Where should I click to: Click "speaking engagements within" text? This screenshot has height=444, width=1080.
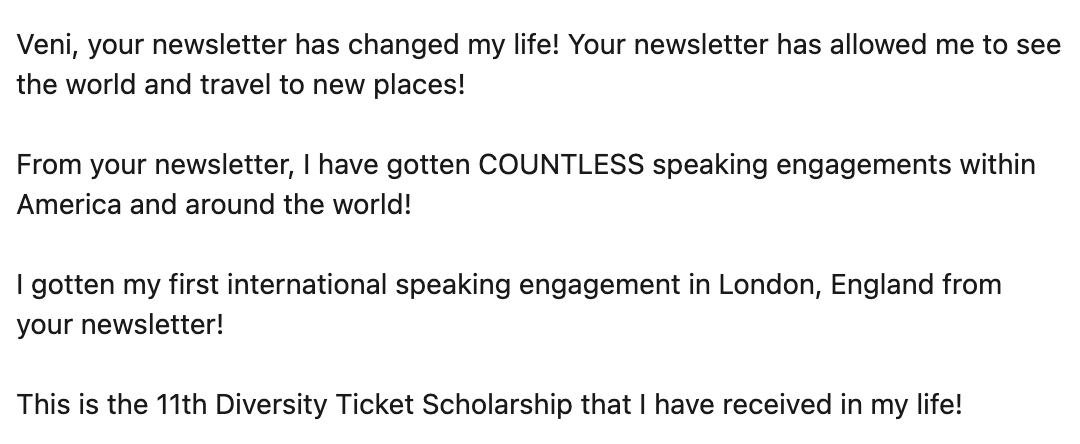coord(843,165)
